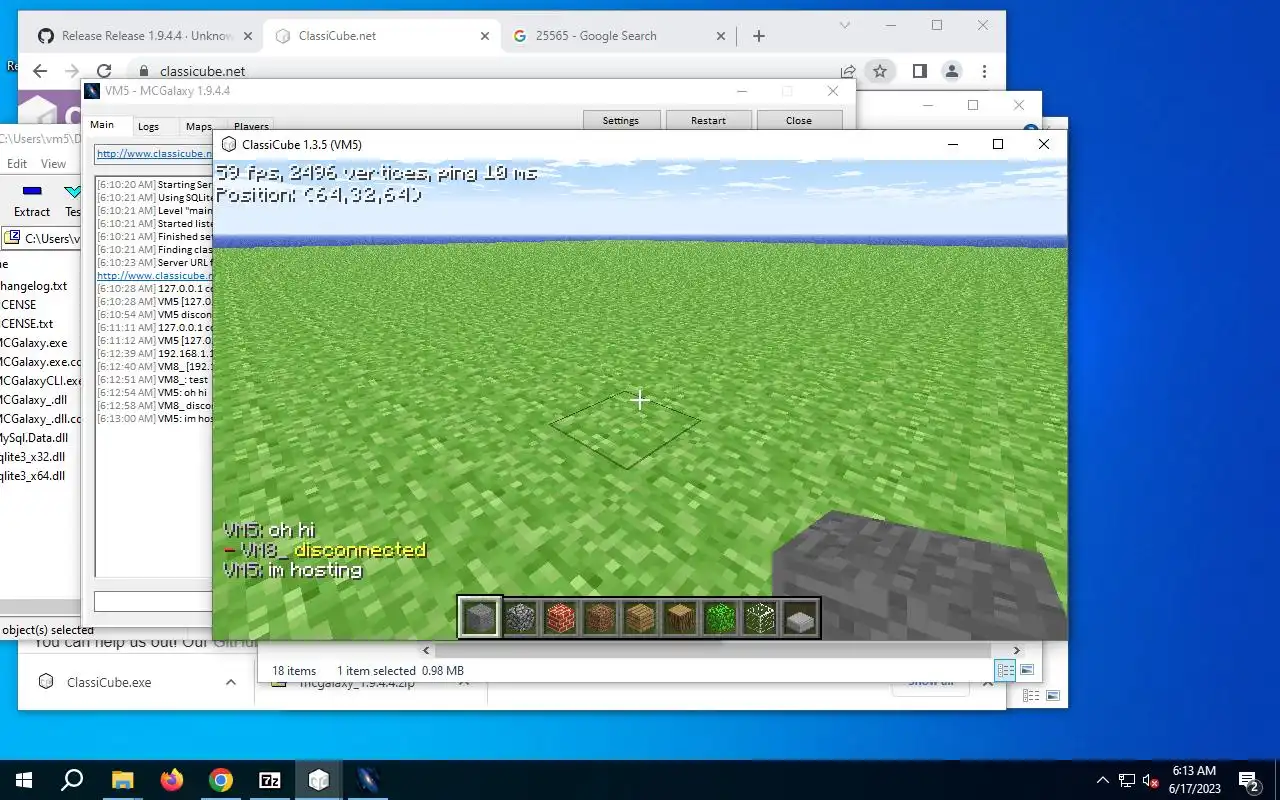
Task: Open the Edit menu in 7-Zip
Action: 17,164
